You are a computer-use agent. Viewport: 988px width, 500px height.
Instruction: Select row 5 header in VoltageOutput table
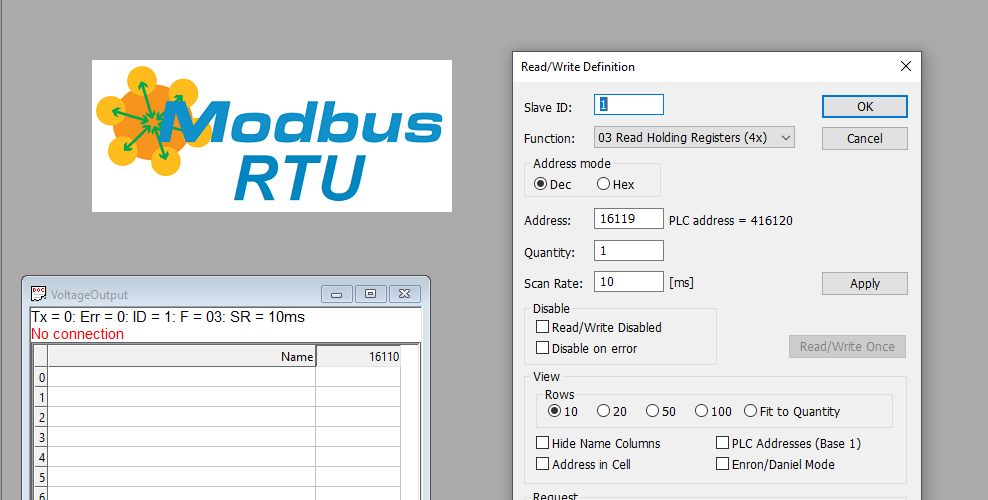tap(42, 478)
